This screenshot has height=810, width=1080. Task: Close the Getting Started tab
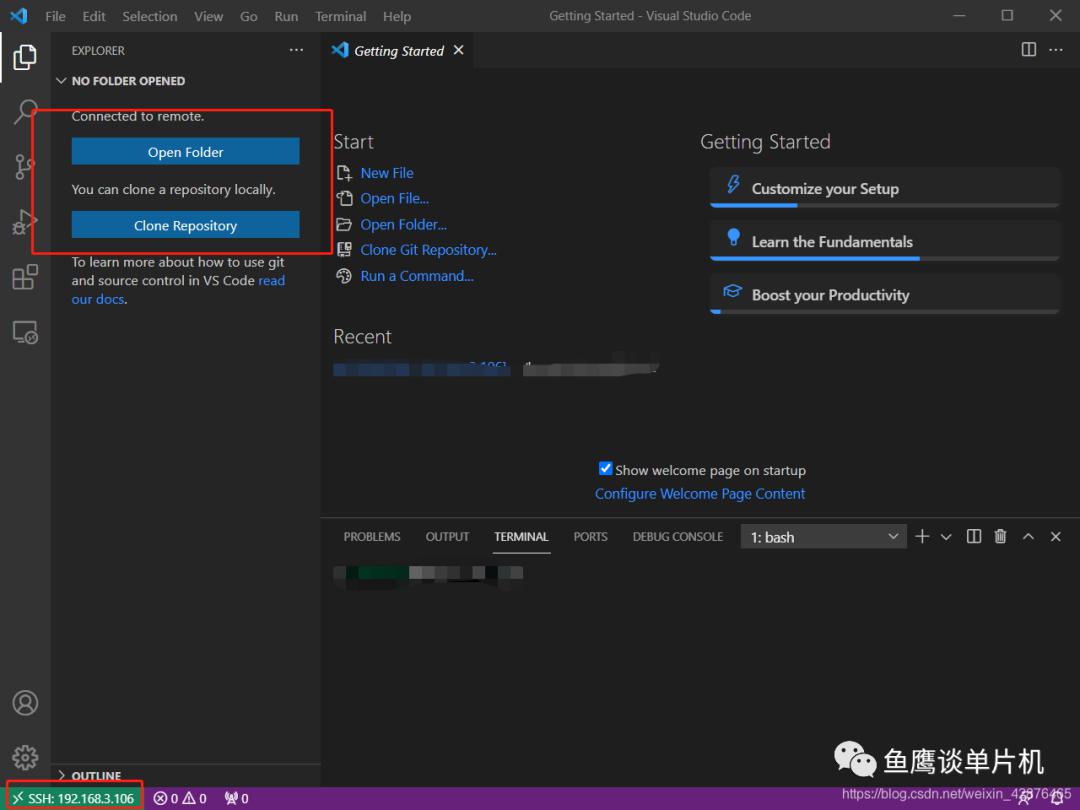click(459, 50)
